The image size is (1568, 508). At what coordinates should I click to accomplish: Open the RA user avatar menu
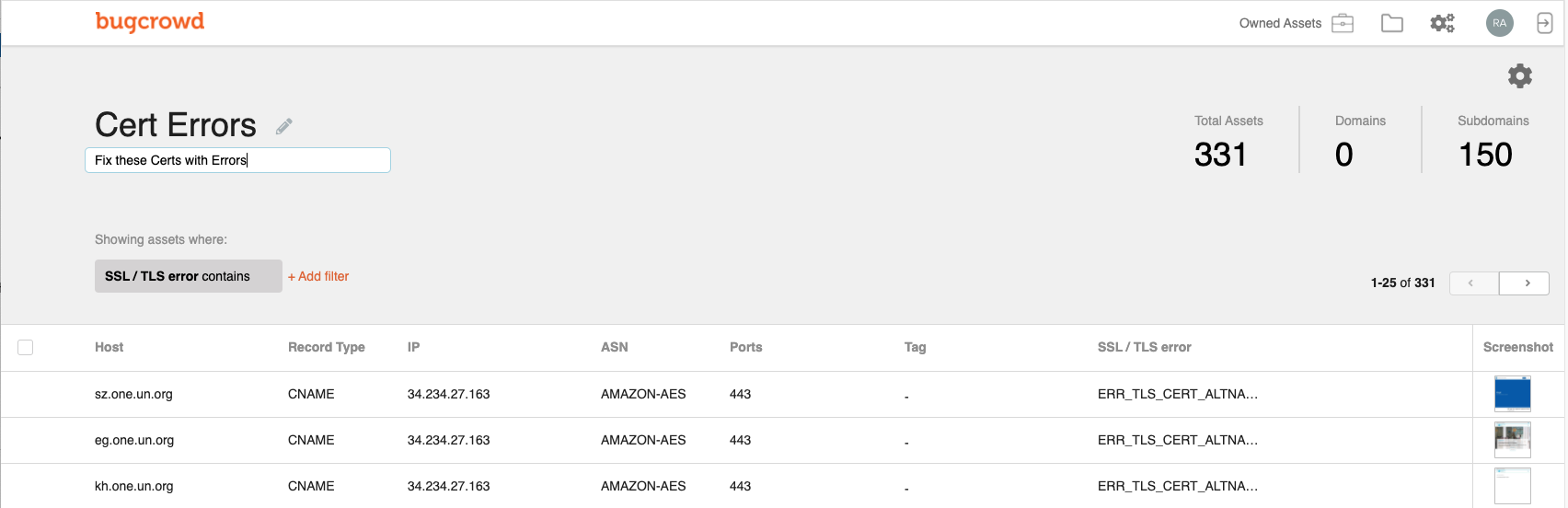1500,23
